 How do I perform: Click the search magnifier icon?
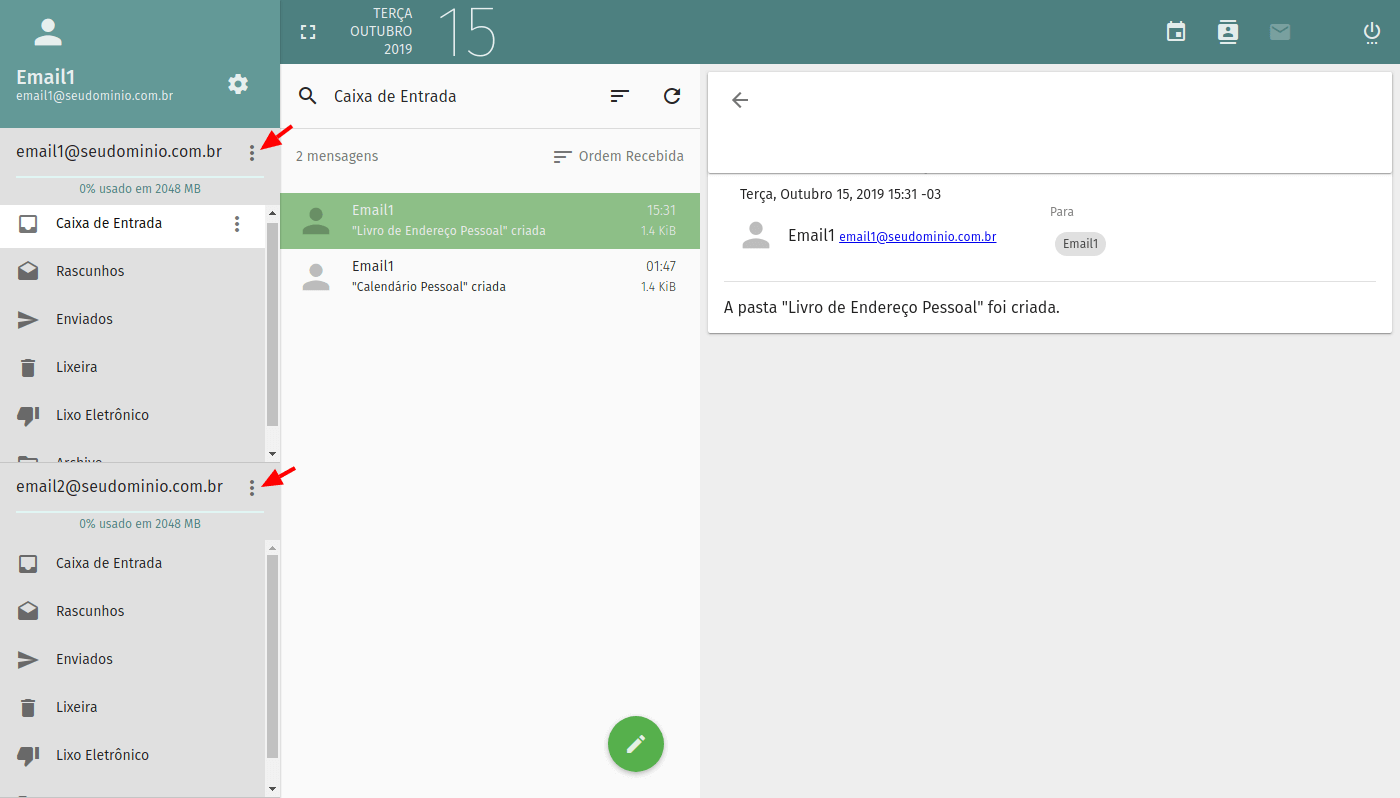click(308, 96)
